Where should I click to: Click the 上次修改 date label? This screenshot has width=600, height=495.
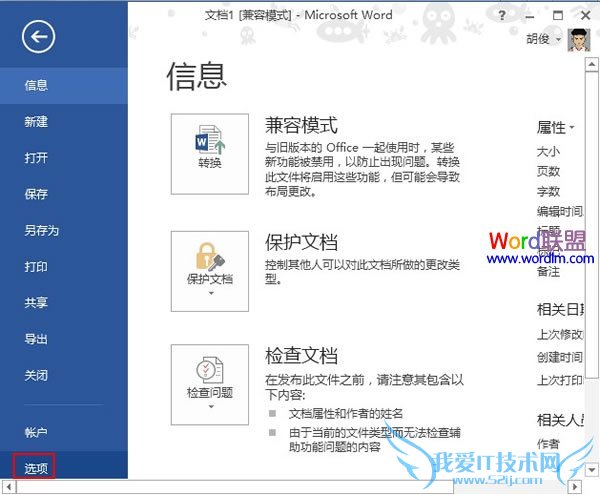point(560,334)
